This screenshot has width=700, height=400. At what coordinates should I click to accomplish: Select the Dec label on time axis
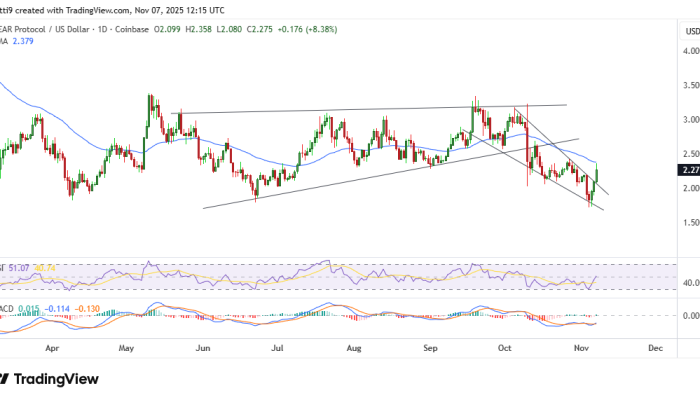pyautogui.click(x=657, y=348)
